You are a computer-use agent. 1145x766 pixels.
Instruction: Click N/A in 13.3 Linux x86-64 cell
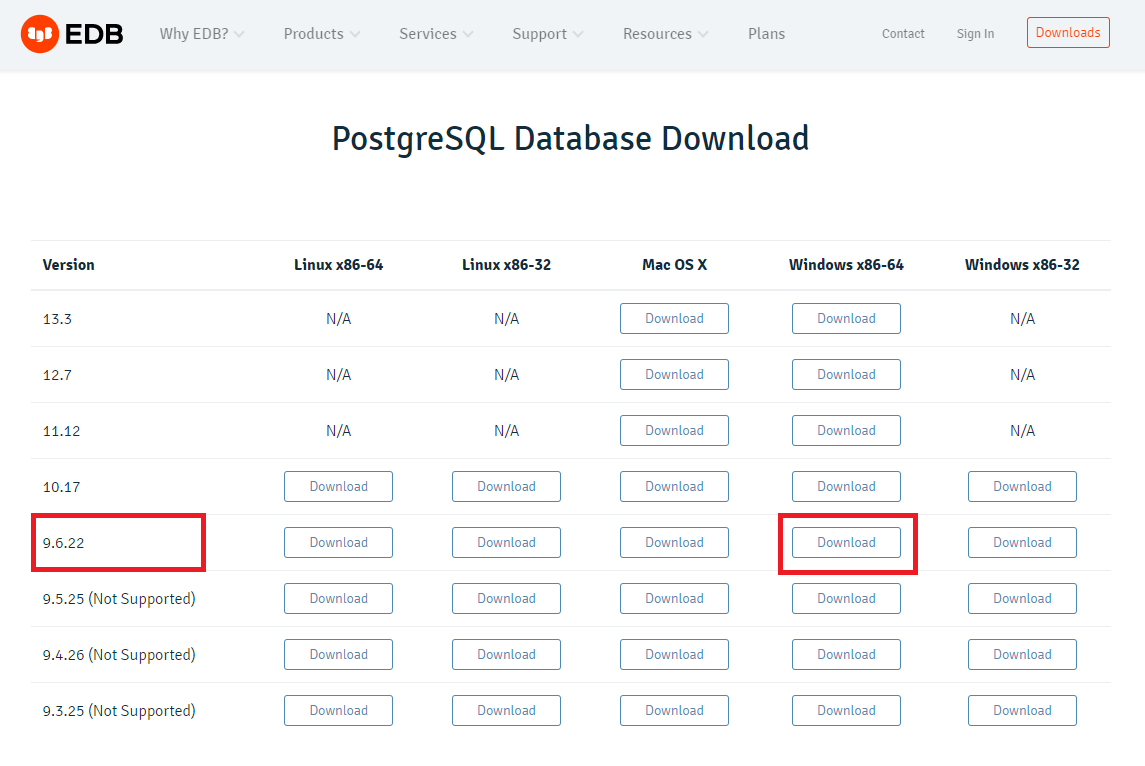point(338,319)
